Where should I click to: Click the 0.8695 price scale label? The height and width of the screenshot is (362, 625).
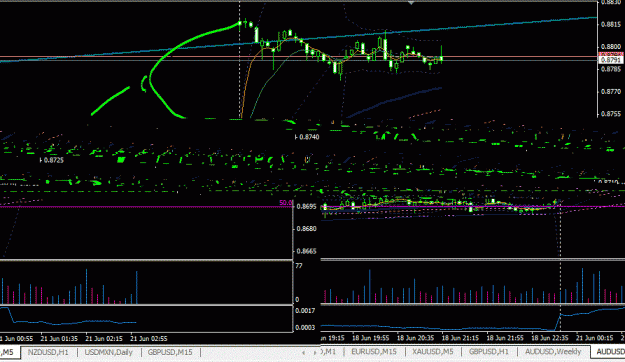[307, 207]
